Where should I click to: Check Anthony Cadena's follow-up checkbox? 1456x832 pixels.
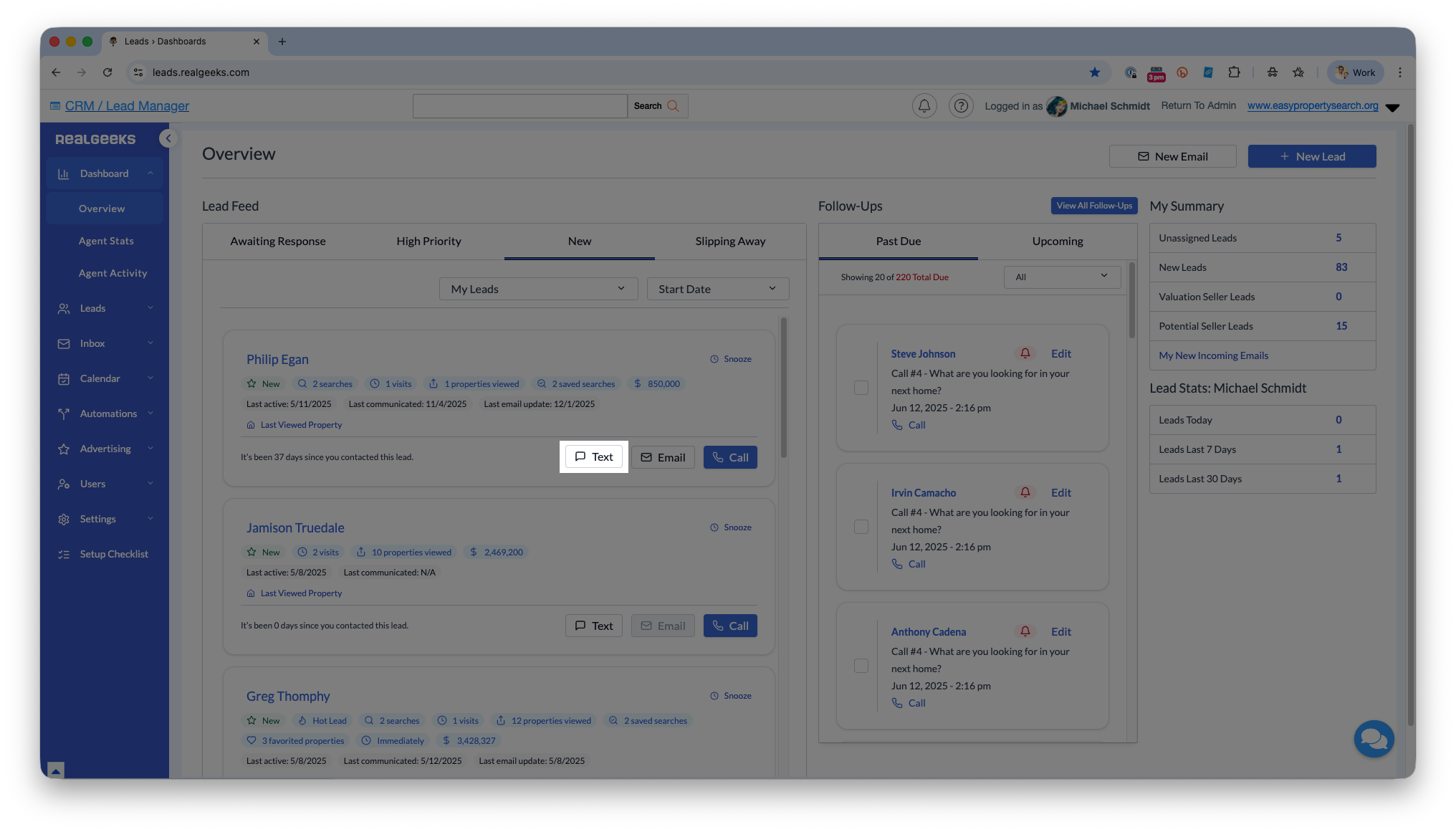point(861,666)
